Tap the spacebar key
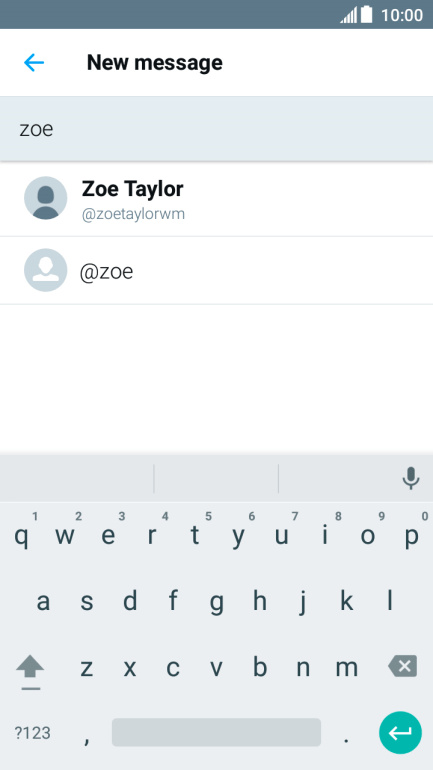 pyautogui.click(x=216, y=732)
